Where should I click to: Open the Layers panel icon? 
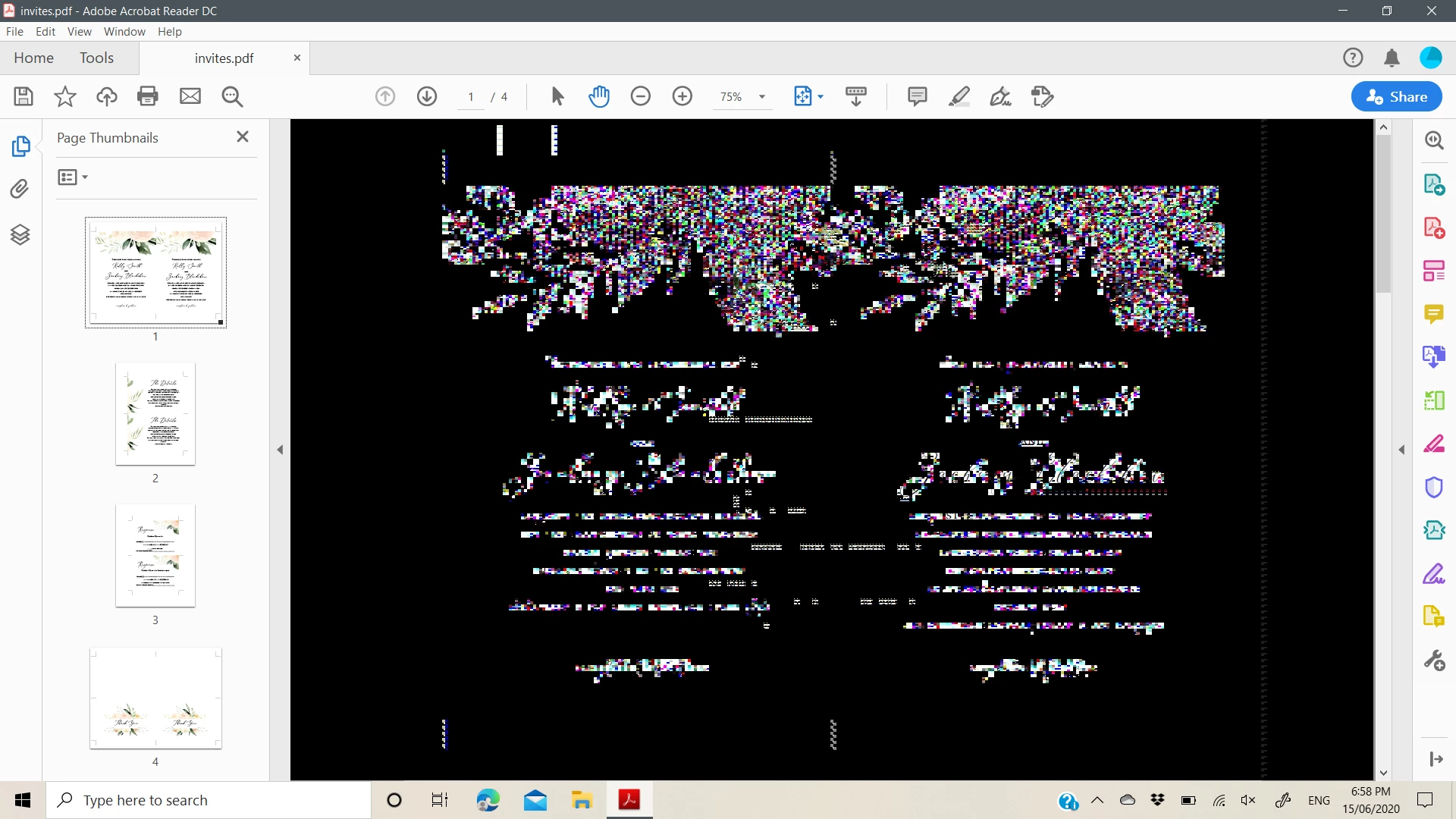pos(20,234)
